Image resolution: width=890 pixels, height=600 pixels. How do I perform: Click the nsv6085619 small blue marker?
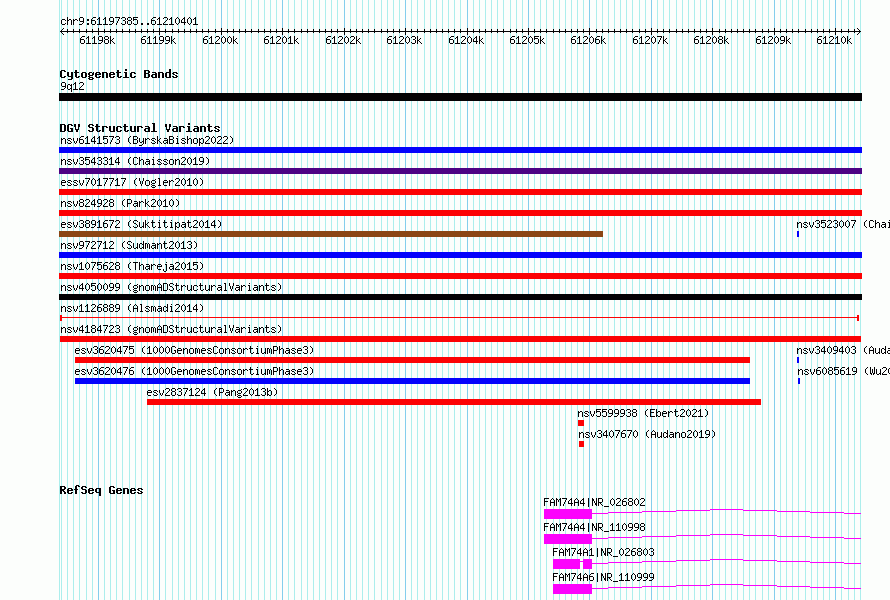click(x=799, y=381)
